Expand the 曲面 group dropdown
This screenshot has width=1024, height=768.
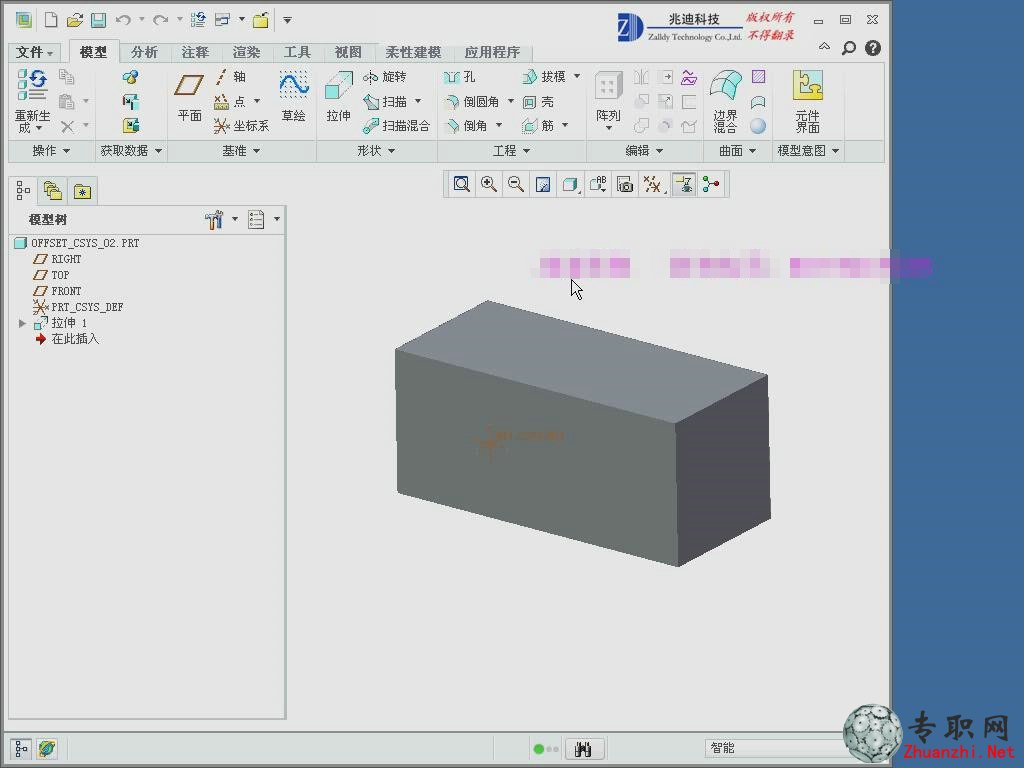(737, 151)
